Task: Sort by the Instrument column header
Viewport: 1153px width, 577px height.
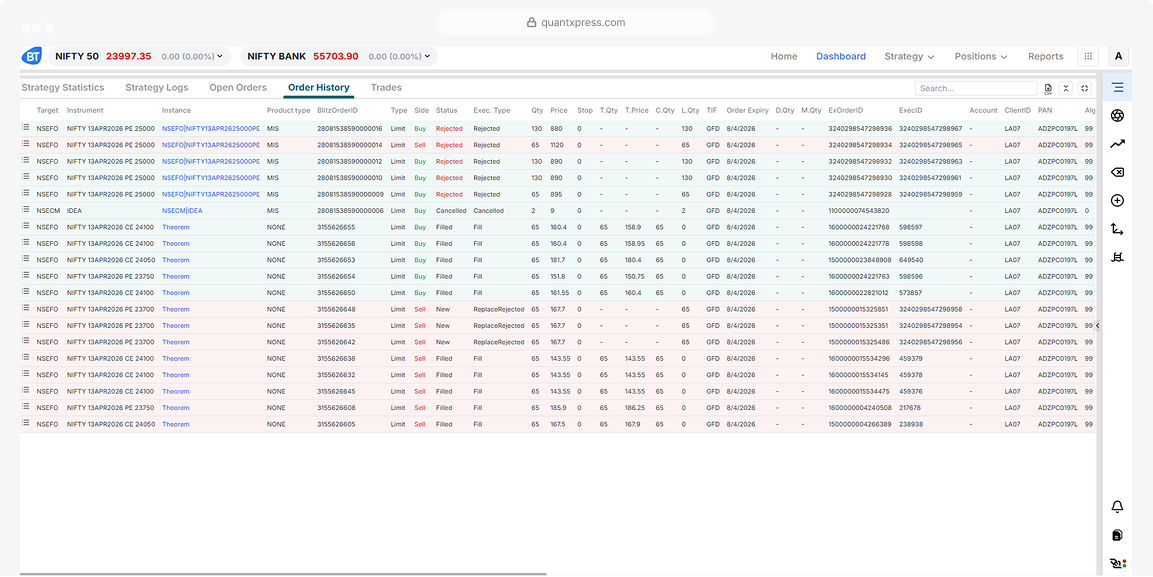Action: coord(85,110)
